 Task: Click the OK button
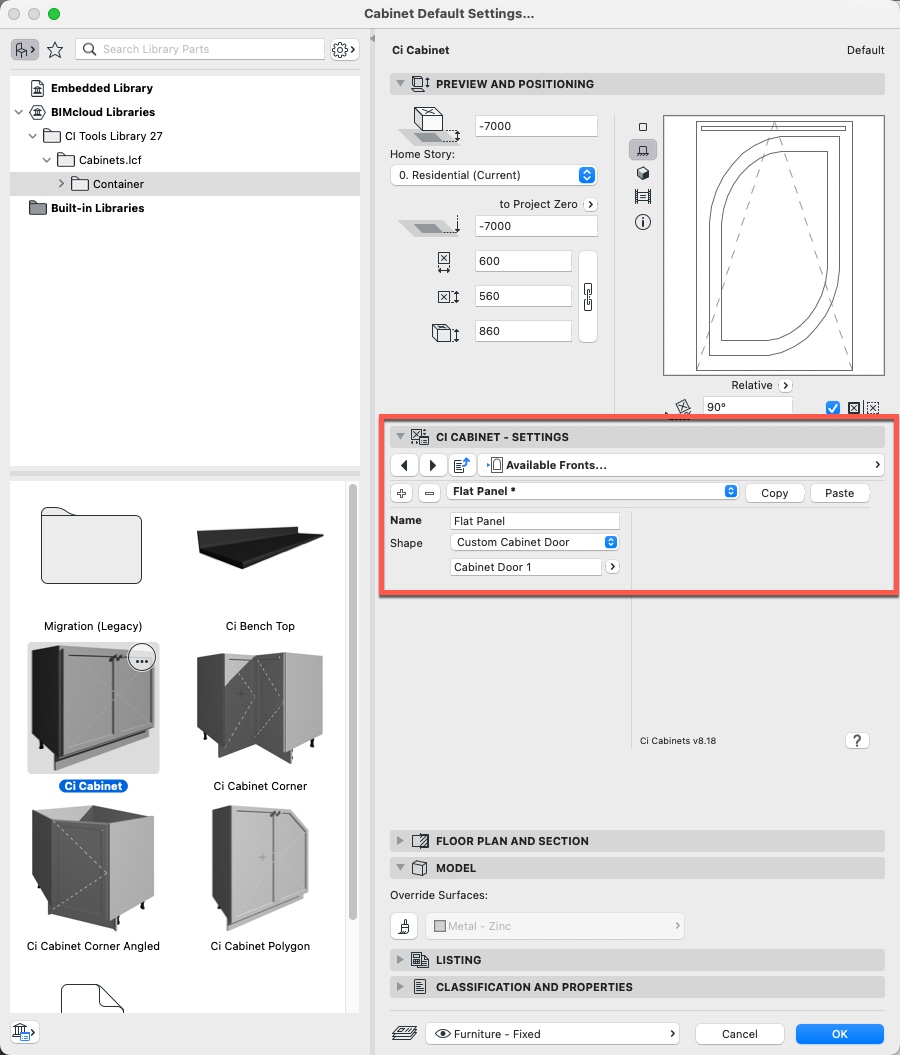[x=839, y=1034]
